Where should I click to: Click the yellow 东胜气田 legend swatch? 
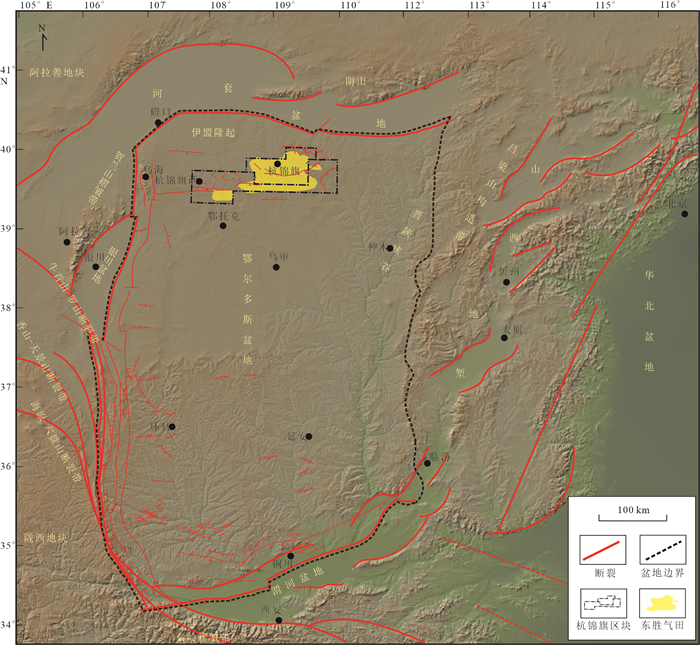[x=662, y=603]
